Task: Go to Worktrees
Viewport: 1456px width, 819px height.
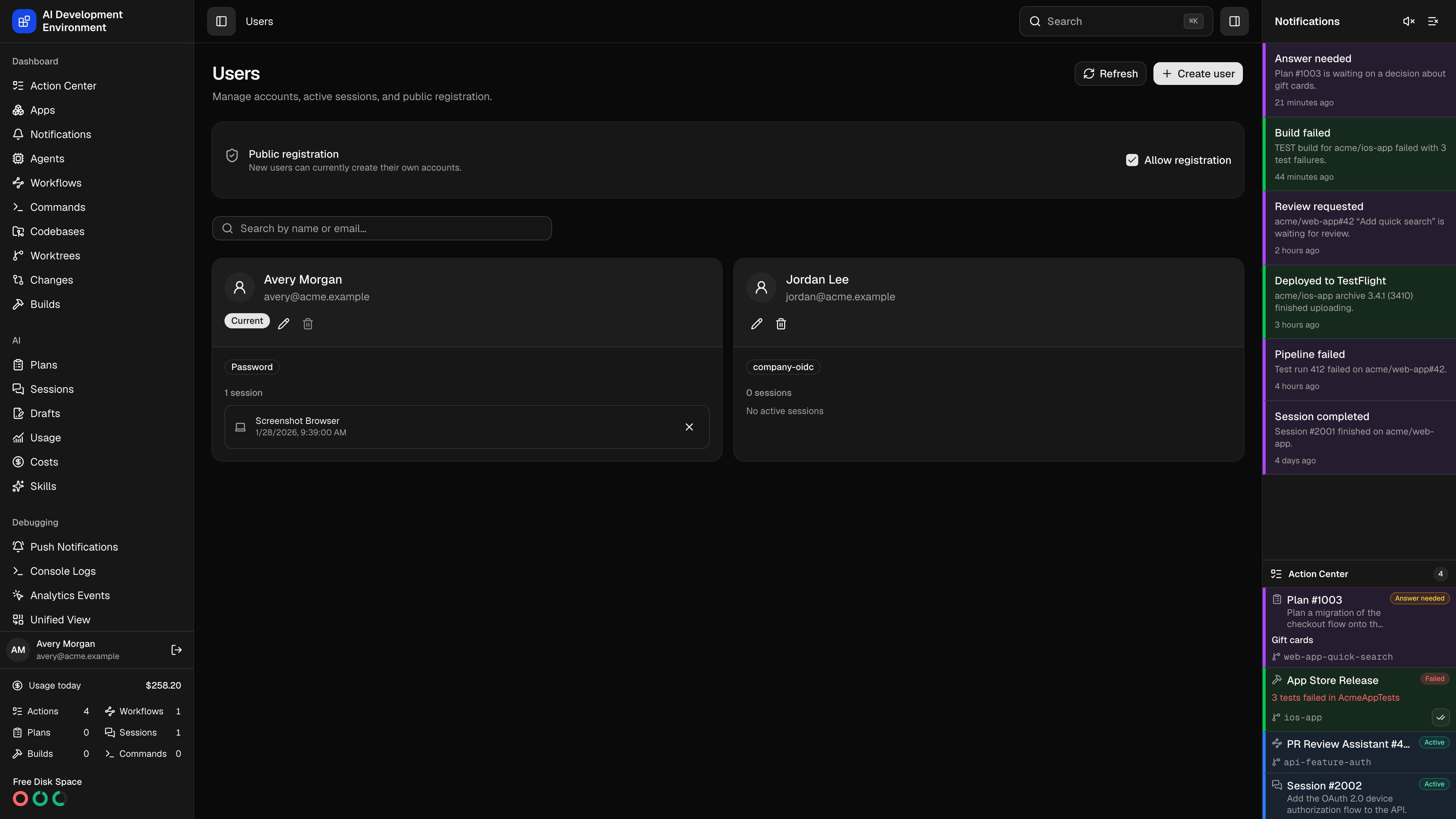Action: coord(97,256)
